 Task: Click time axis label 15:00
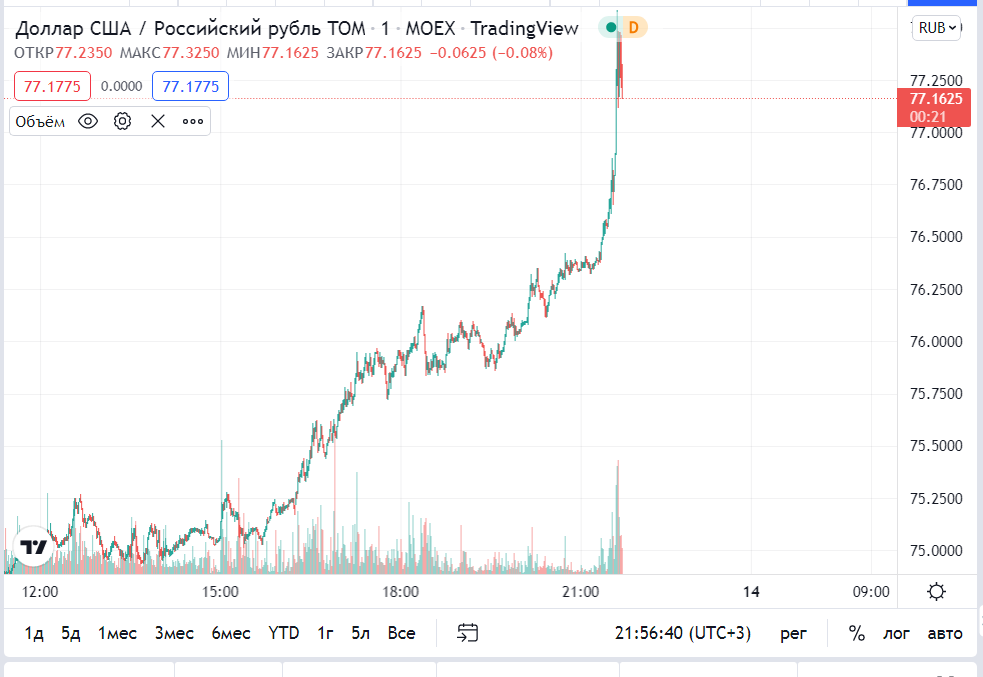tap(220, 592)
